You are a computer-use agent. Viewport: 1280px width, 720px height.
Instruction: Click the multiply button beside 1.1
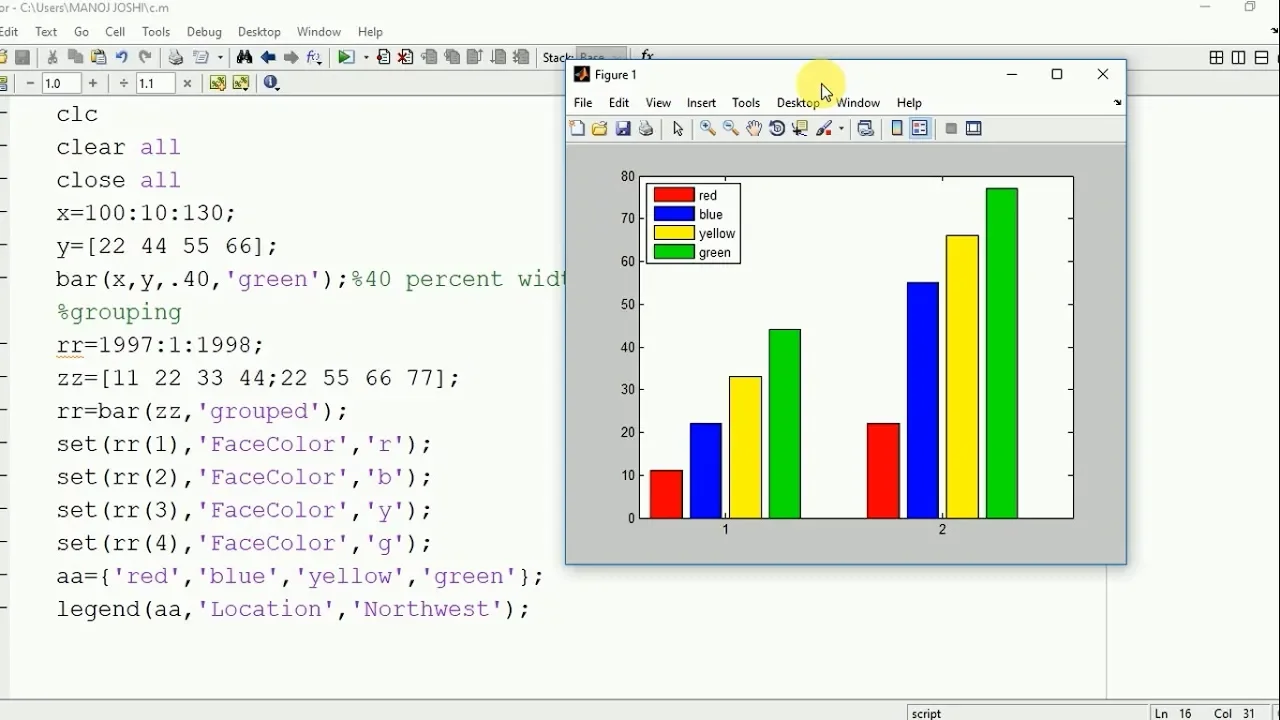coord(187,84)
